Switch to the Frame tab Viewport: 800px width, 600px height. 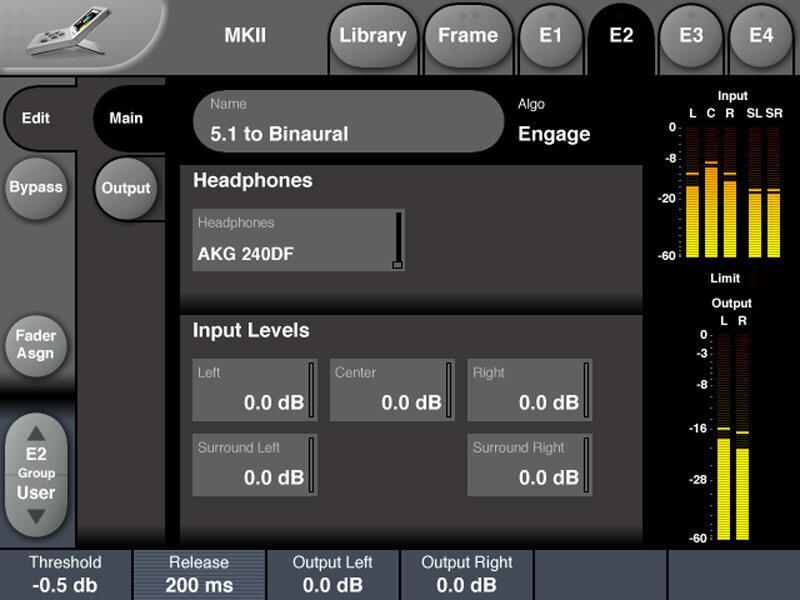point(468,36)
